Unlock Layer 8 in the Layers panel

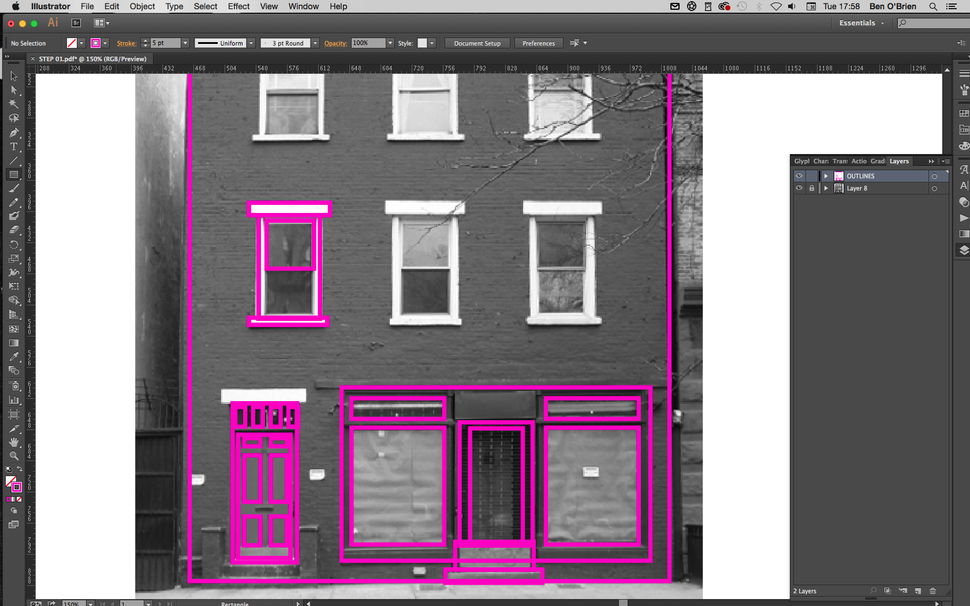tap(812, 188)
